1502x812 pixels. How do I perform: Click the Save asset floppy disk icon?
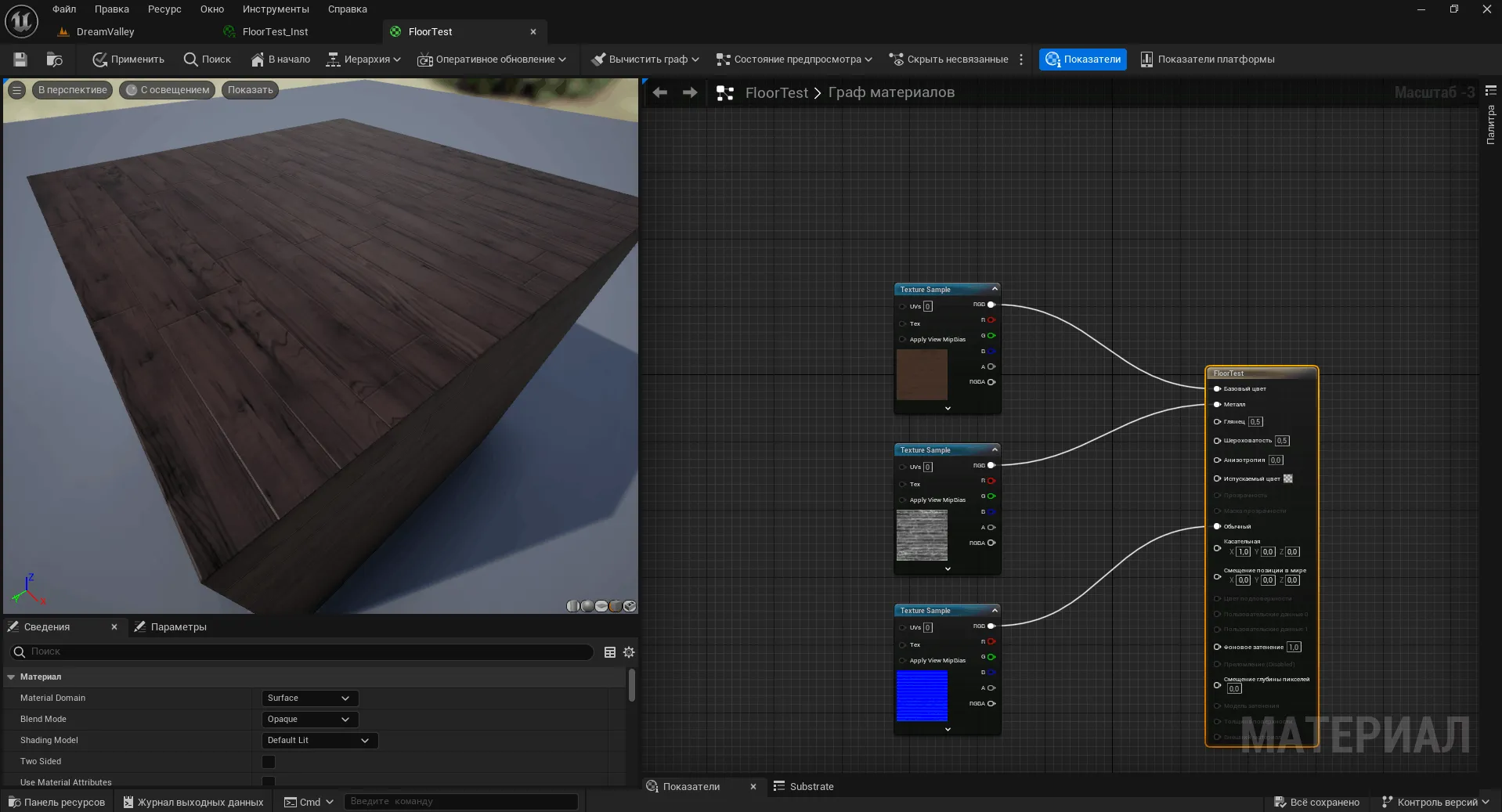click(20, 60)
